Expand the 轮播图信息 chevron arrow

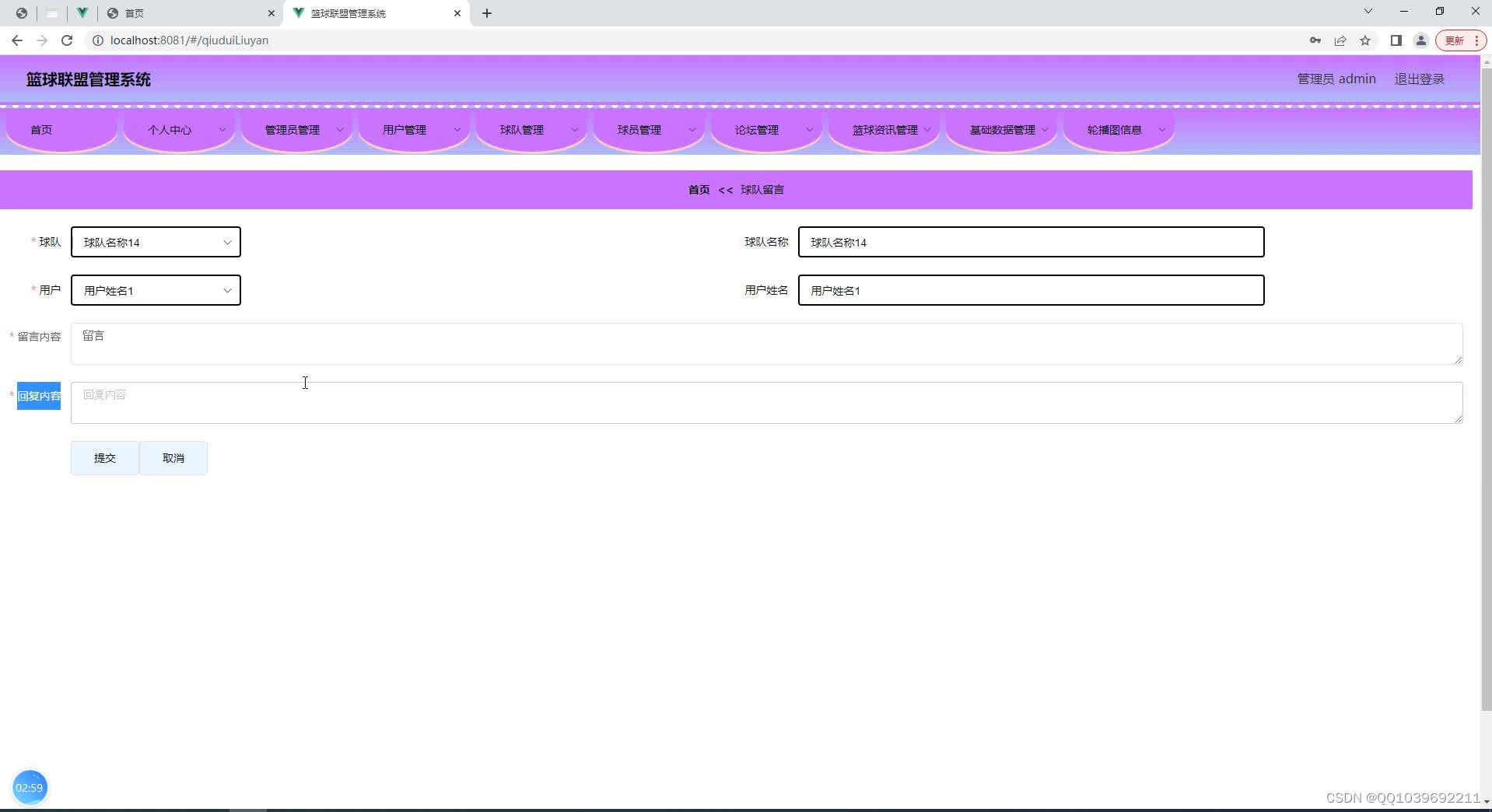click(x=1162, y=130)
